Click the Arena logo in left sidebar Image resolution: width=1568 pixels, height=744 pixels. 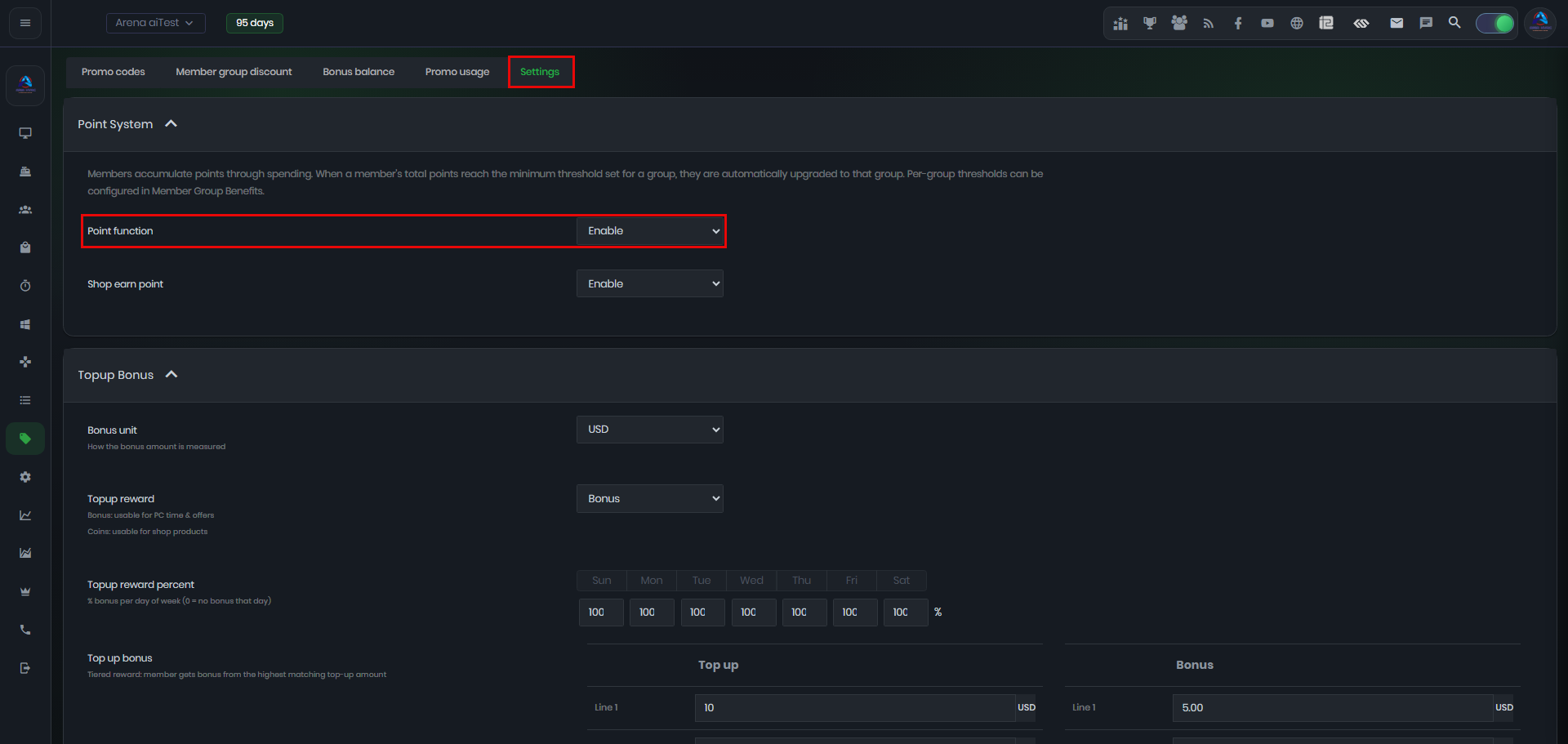point(25,85)
